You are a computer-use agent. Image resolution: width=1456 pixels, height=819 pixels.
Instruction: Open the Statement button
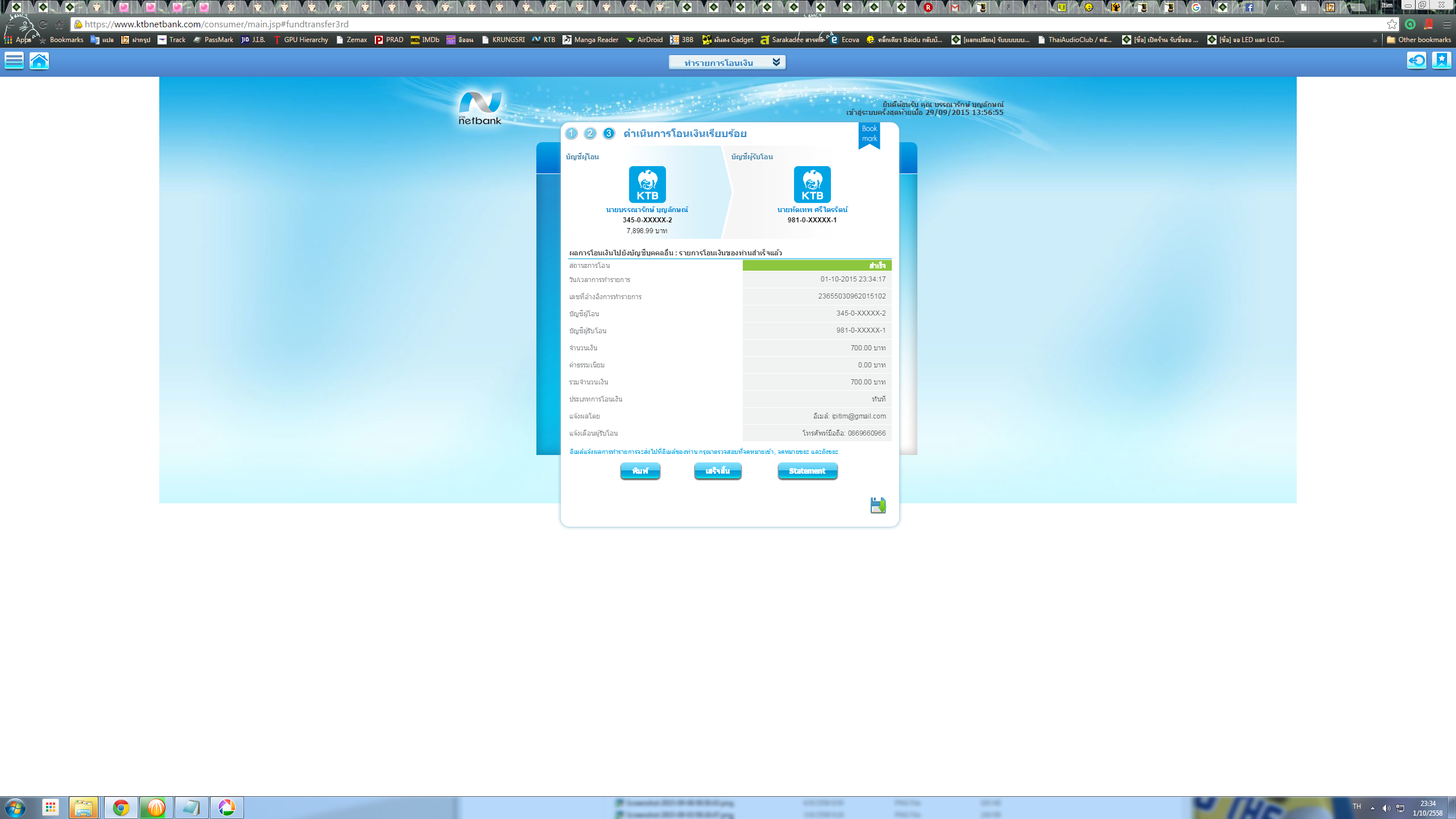(x=807, y=471)
